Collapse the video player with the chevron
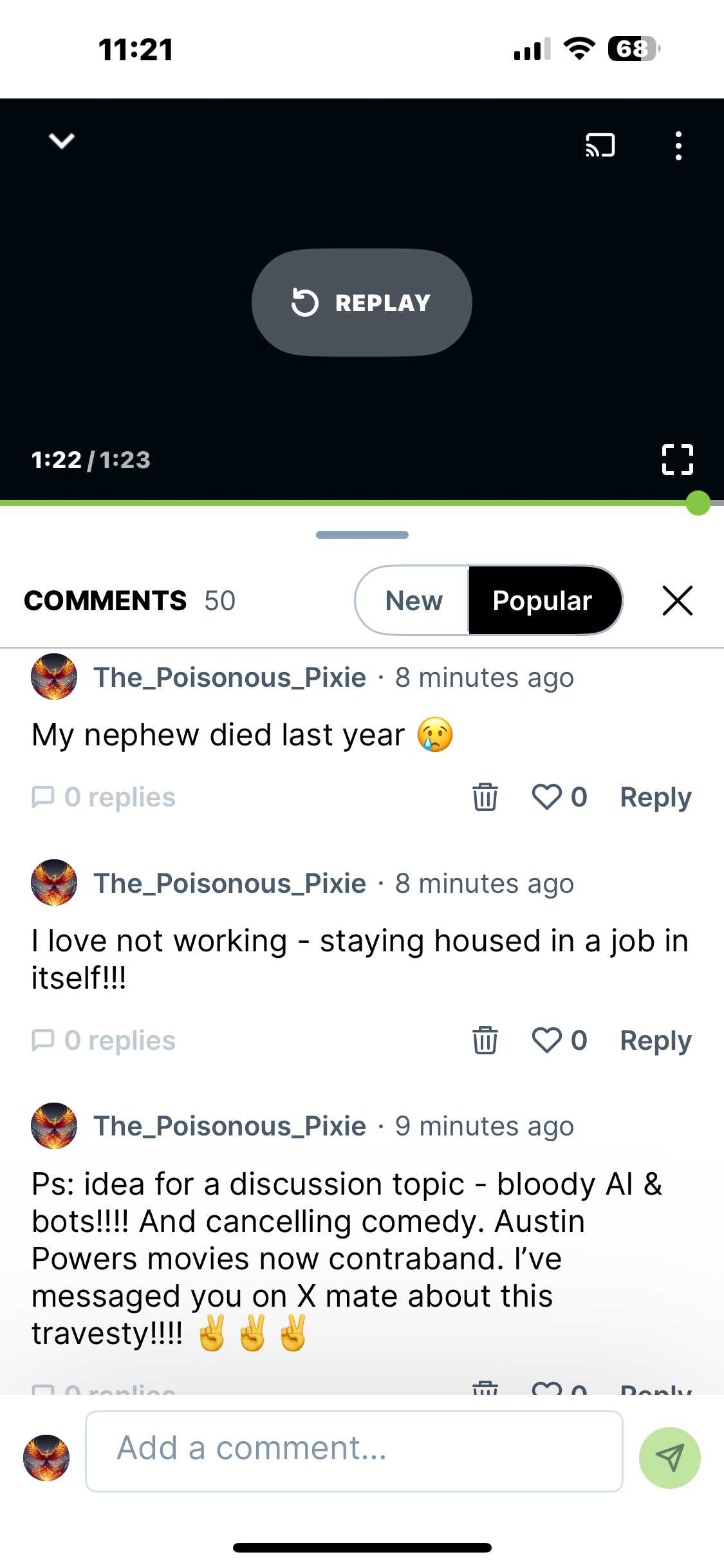 pos(62,140)
